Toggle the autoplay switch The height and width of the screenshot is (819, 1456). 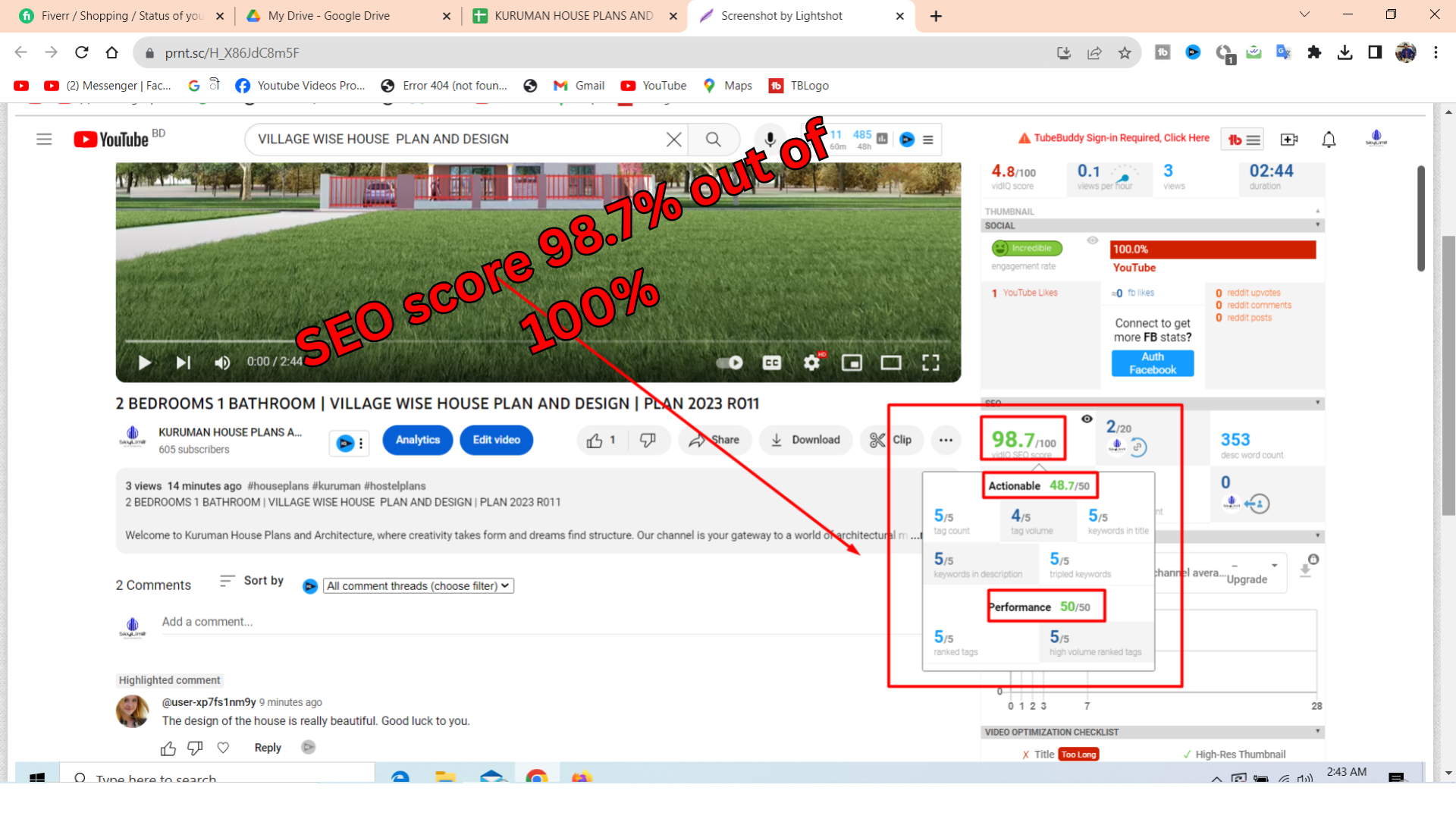click(730, 362)
